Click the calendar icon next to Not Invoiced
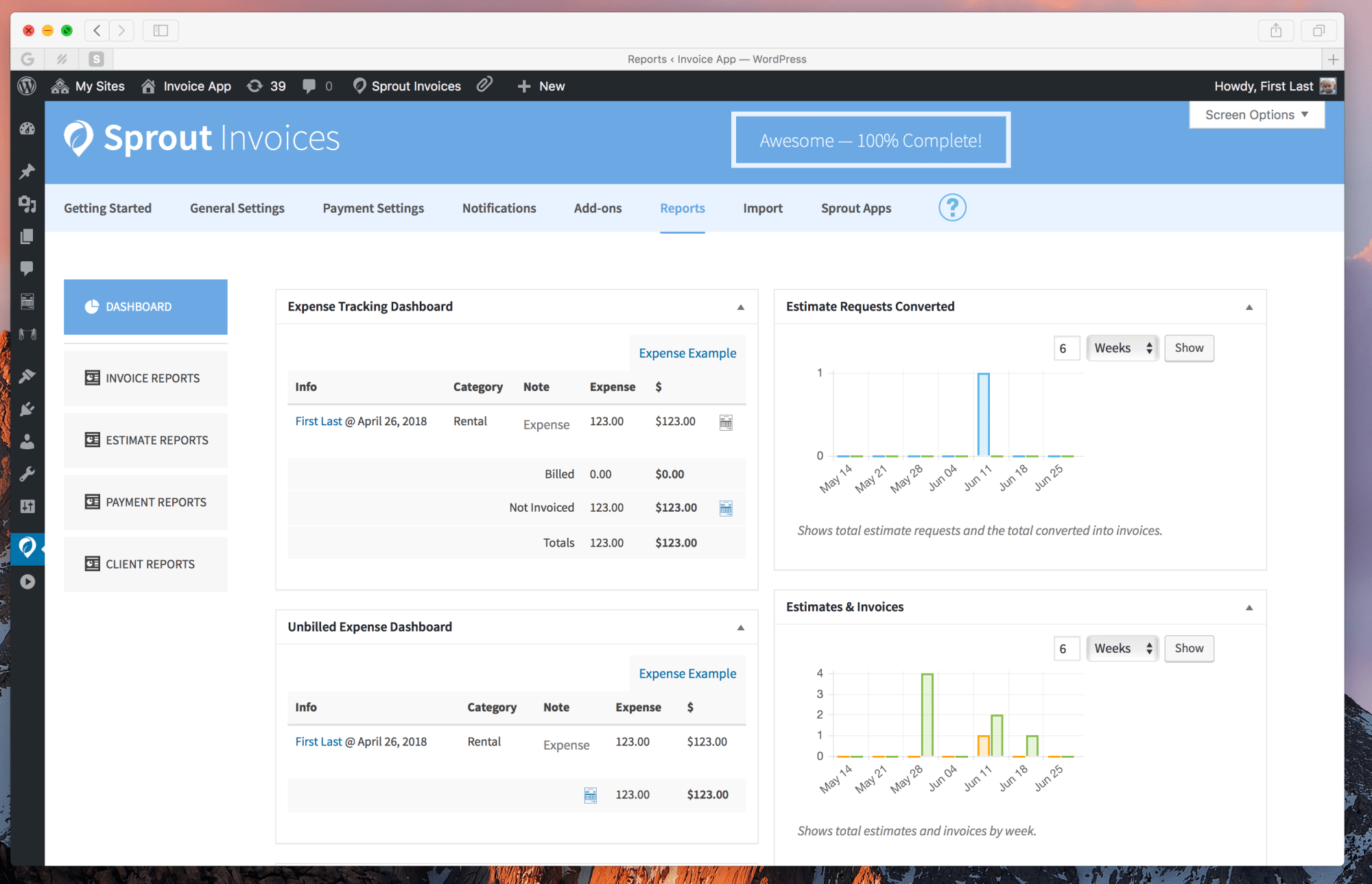Image resolution: width=1372 pixels, height=884 pixels. pos(726,507)
